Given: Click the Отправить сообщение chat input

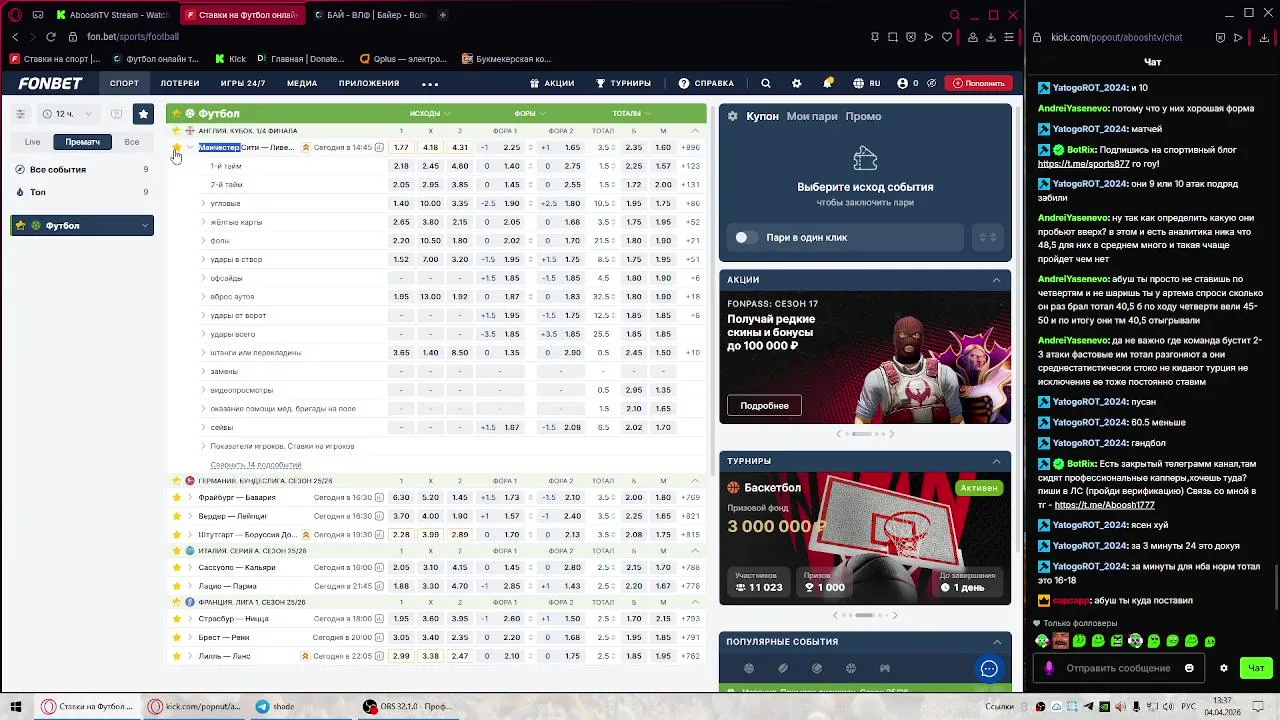Looking at the screenshot, I should click(x=1118, y=668).
